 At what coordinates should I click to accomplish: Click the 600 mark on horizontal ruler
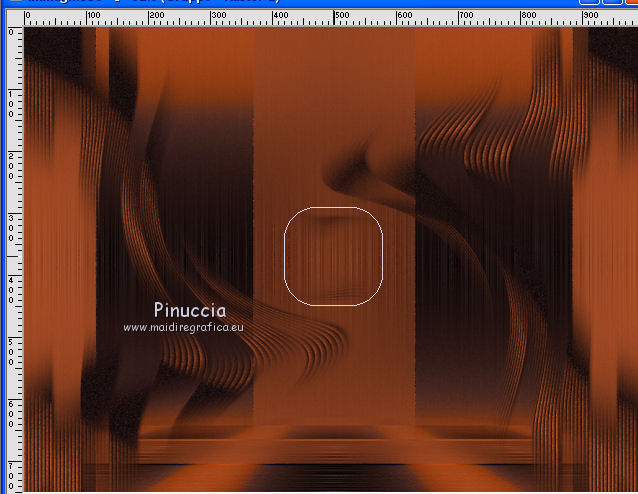pyautogui.click(x=404, y=15)
